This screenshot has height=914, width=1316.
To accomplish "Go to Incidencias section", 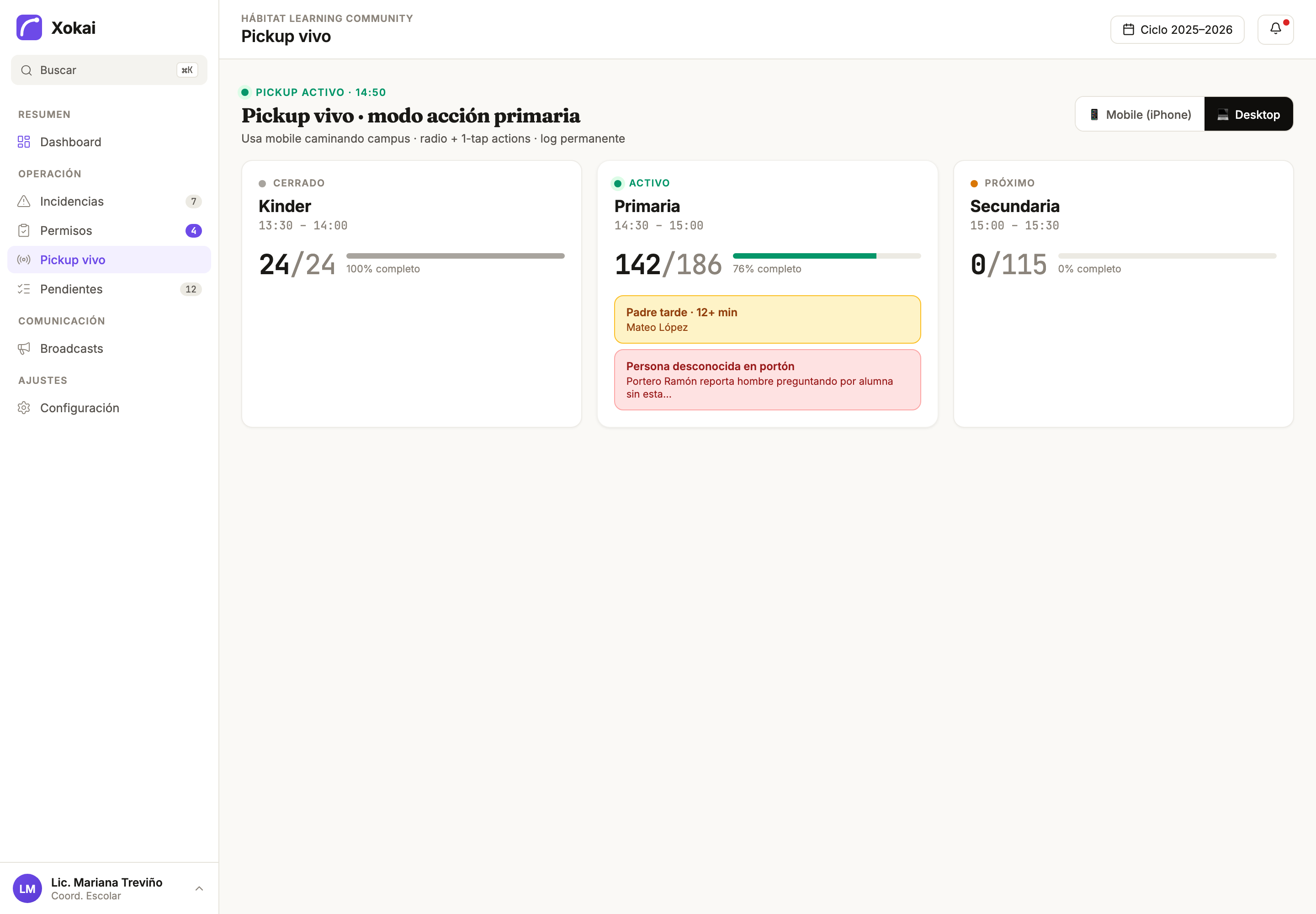I will point(109,201).
